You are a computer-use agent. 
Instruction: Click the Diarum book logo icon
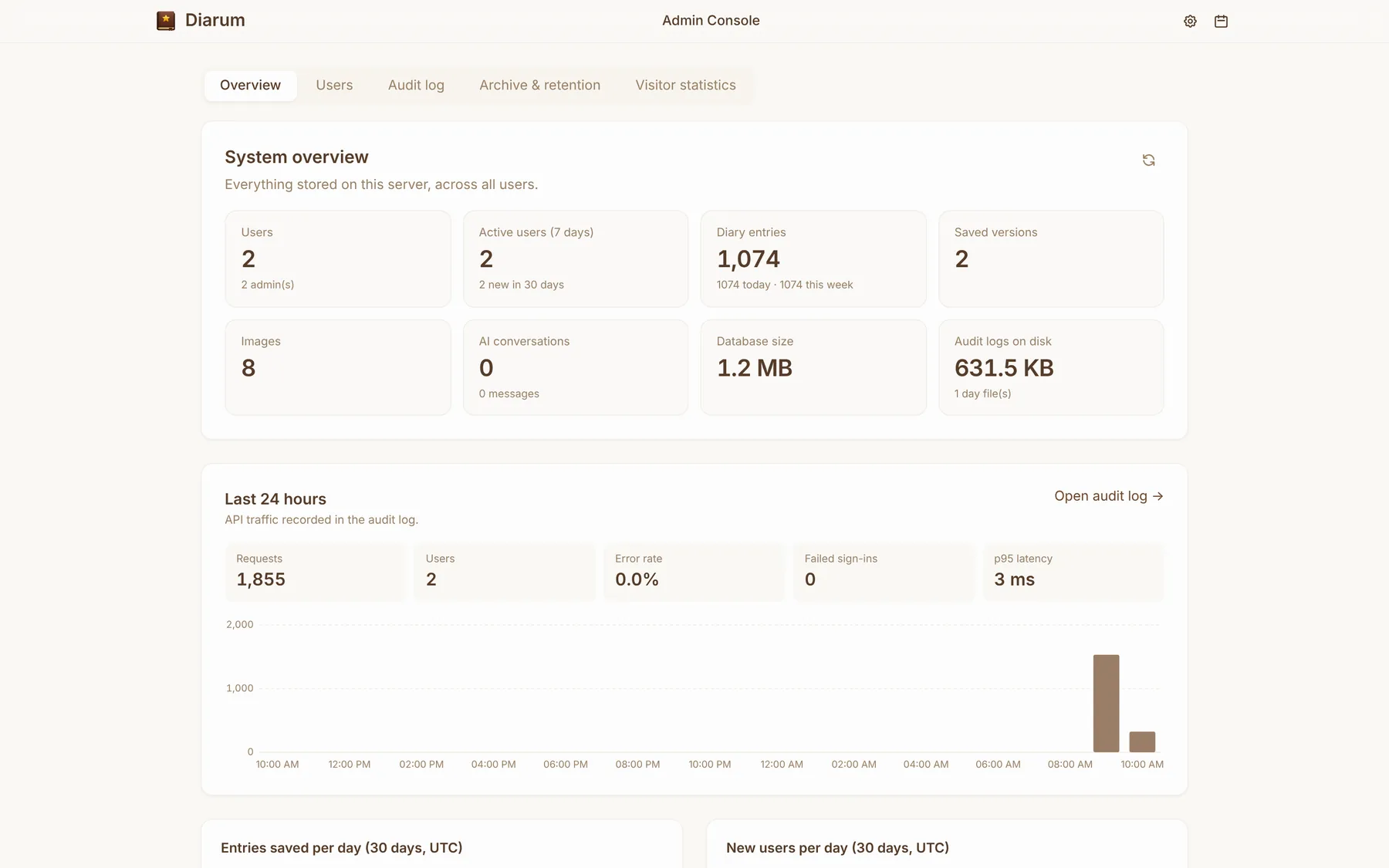[x=166, y=21]
